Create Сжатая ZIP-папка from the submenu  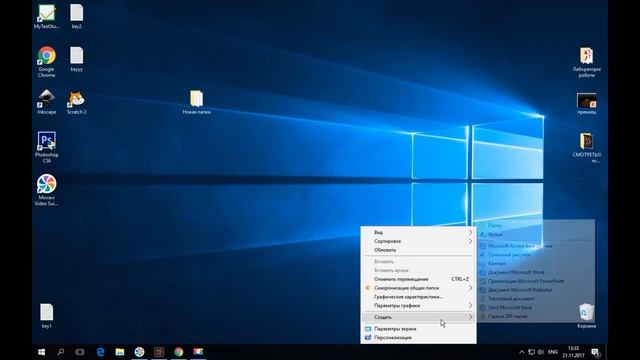click(x=536, y=316)
